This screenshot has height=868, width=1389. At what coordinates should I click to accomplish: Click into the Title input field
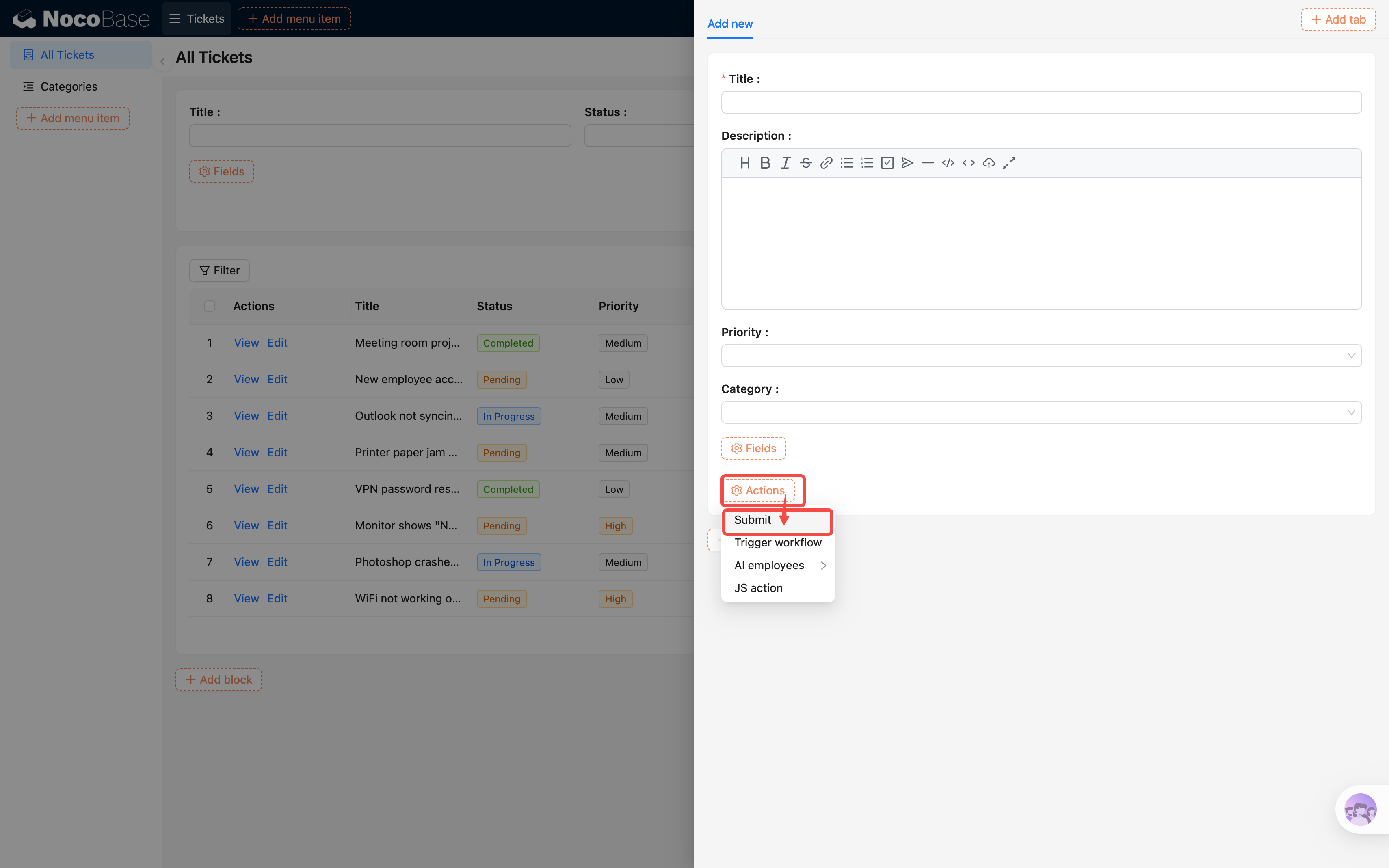(x=1041, y=102)
